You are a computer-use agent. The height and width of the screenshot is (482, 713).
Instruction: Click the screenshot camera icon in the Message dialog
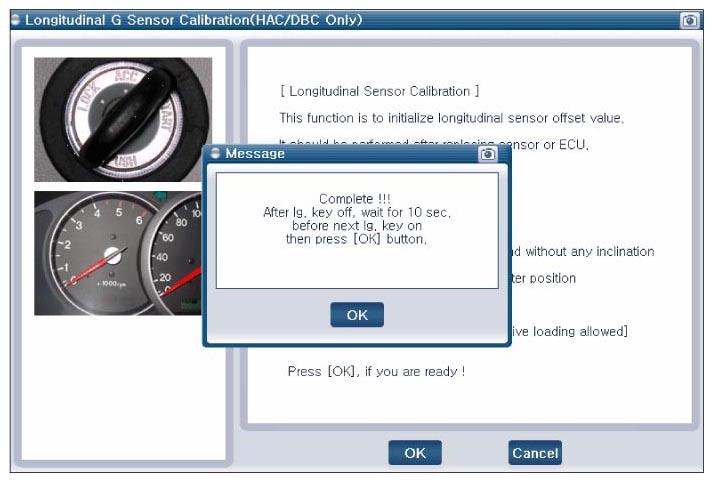point(487,154)
